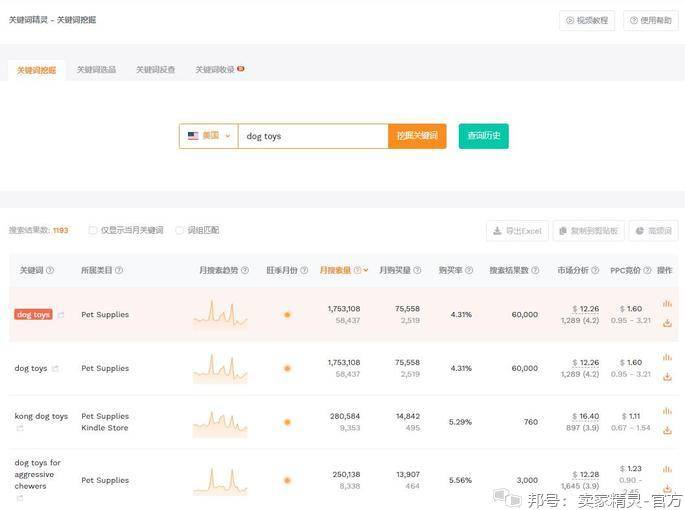Click chart icon in second dog toys row
685x510 pixels.
click(x=667, y=357)
